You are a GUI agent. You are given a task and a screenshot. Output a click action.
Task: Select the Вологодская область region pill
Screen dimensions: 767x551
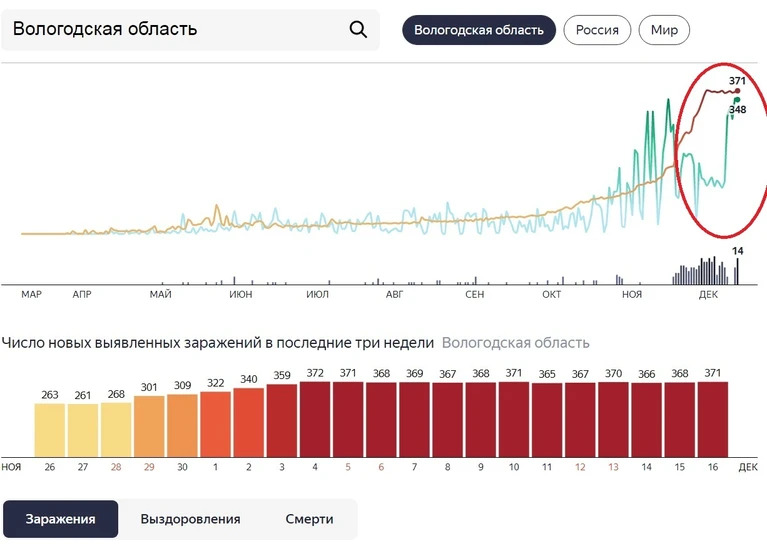point(479,30)
